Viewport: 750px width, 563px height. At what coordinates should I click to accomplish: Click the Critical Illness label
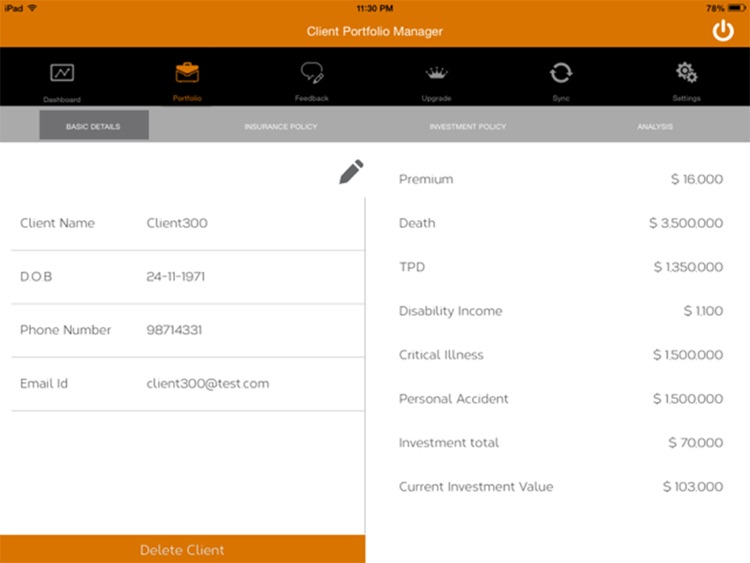441,355
